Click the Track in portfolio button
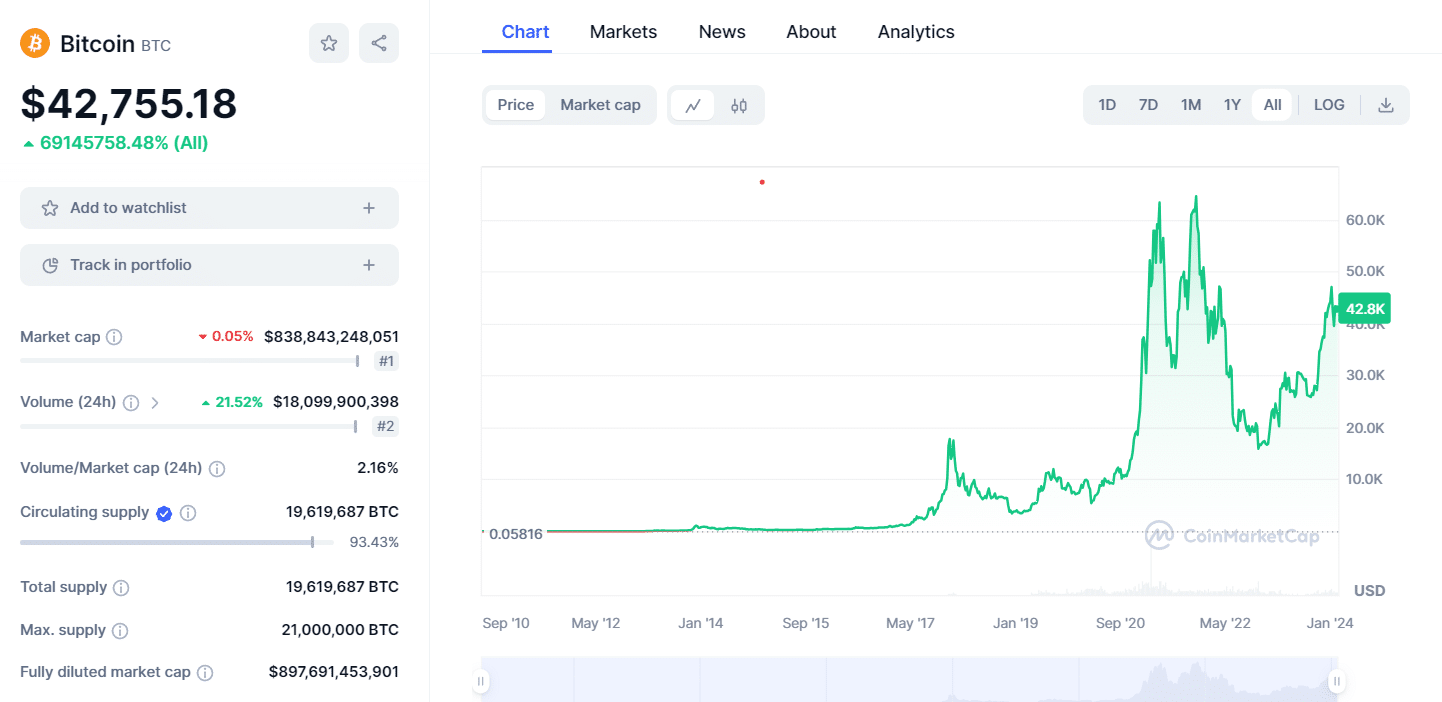 click(x=209, y=264)
